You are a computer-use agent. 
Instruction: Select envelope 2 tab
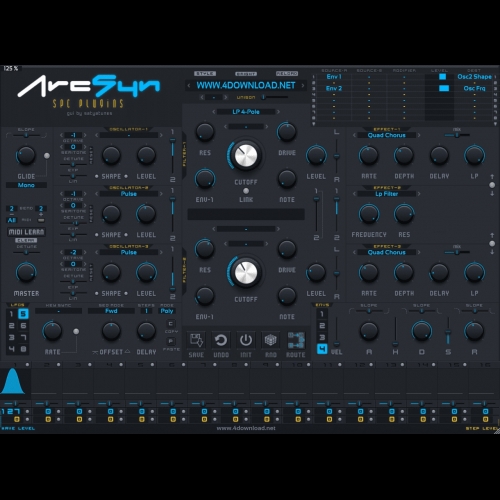pos(322,326)
